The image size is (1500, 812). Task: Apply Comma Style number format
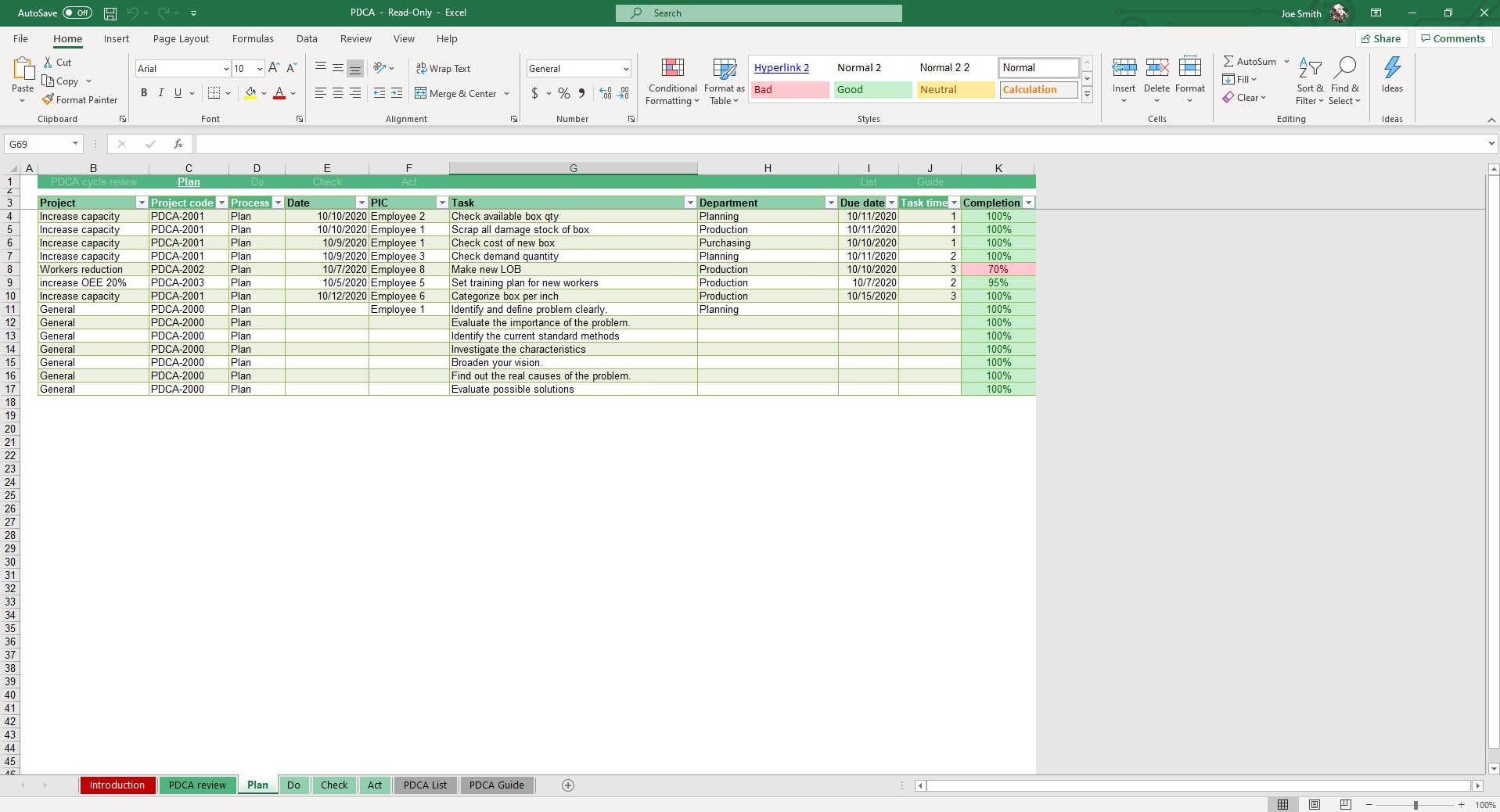pyautogui.click(x=581, y=94)
